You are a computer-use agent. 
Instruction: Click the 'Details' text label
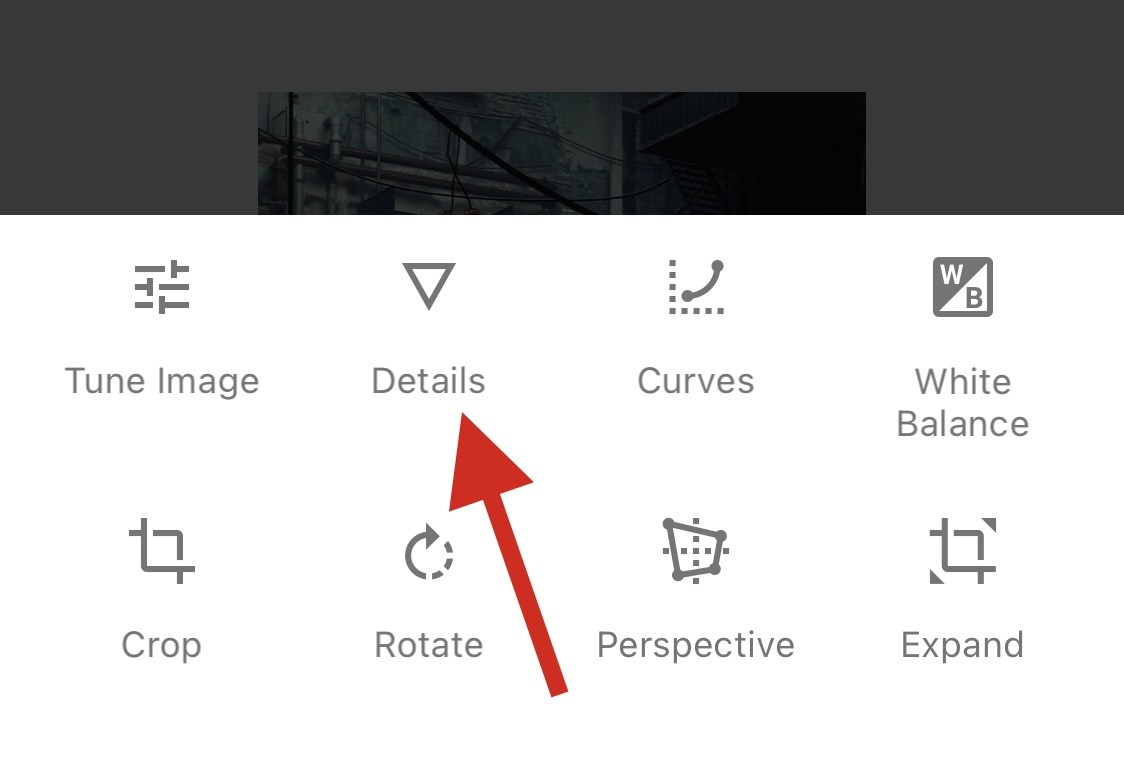pos(429,381)
